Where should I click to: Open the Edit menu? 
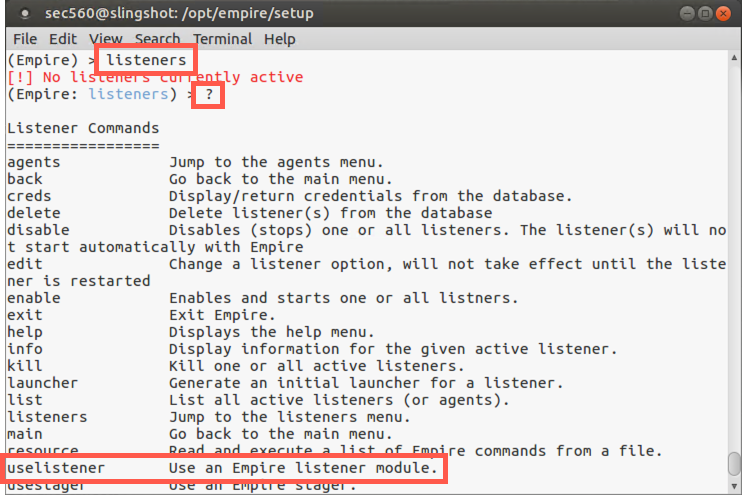click(x=63, y=39)
